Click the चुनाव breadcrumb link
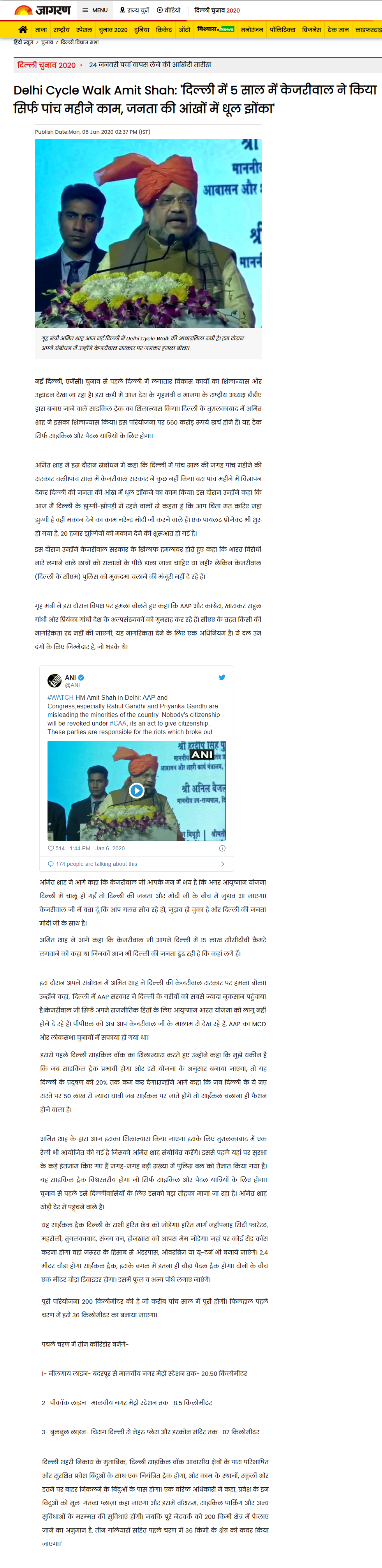Image resolution: width=382 pixels, height=1568 pixels. point(47,42)
